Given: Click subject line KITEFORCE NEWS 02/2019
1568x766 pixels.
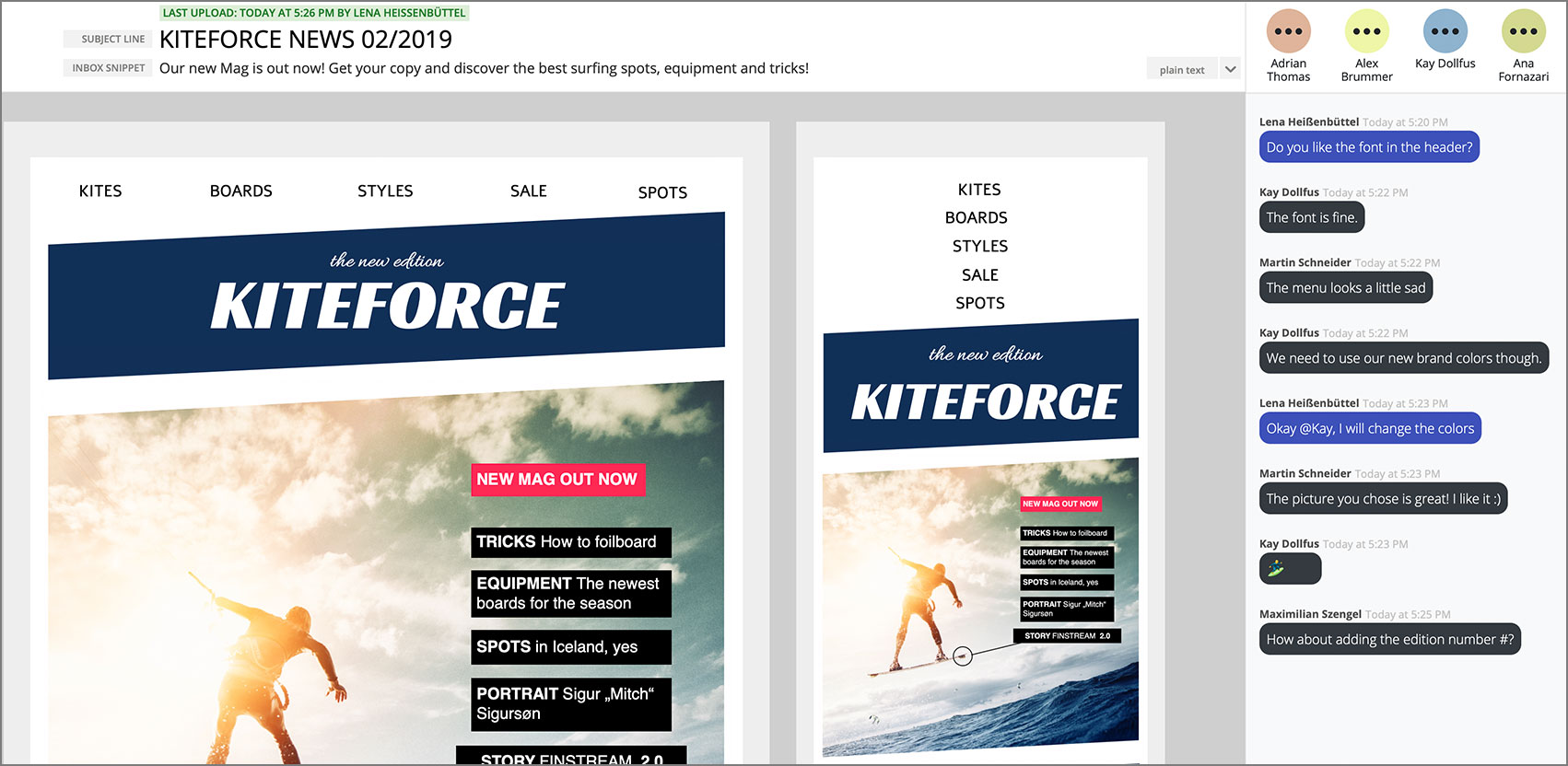Looking at the screenshot, I should point(306,40).
